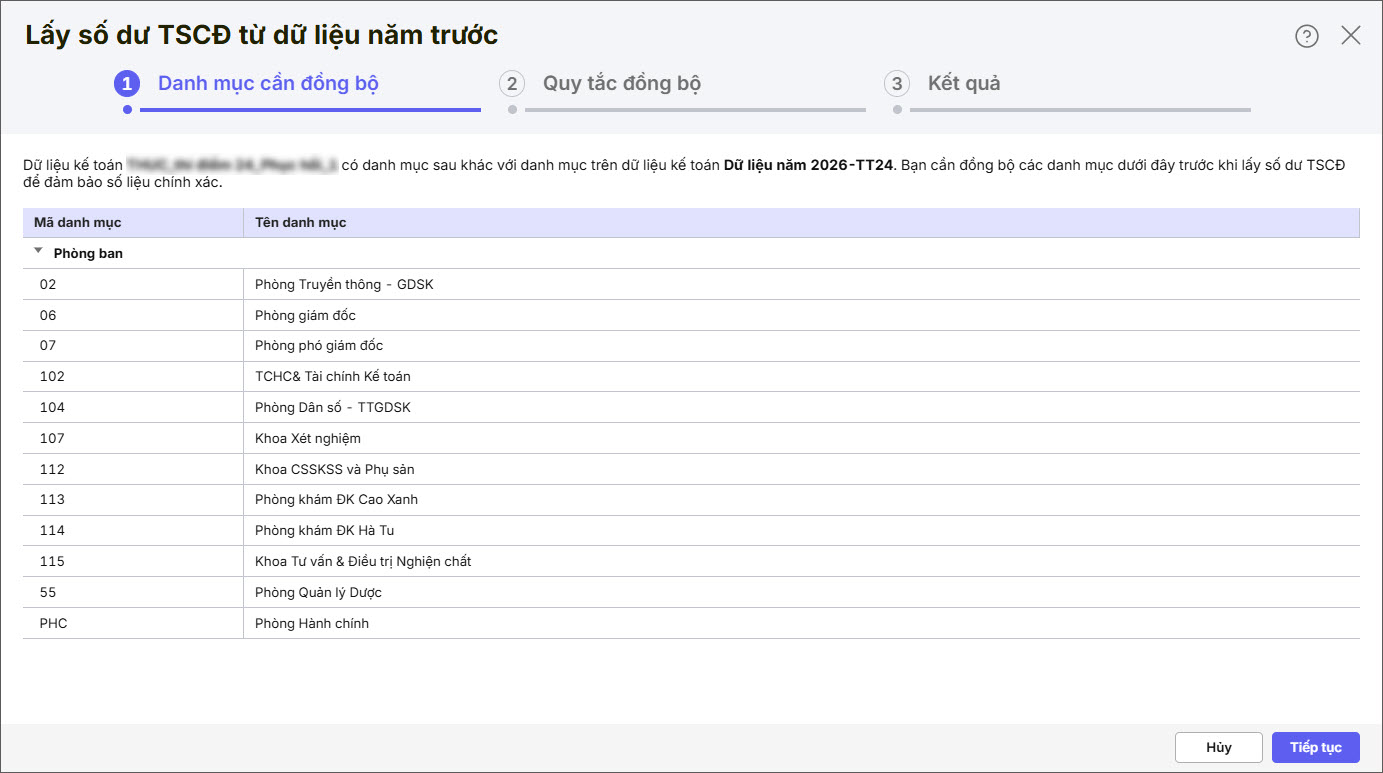Go to the Kết quả step

pos(964,83)
